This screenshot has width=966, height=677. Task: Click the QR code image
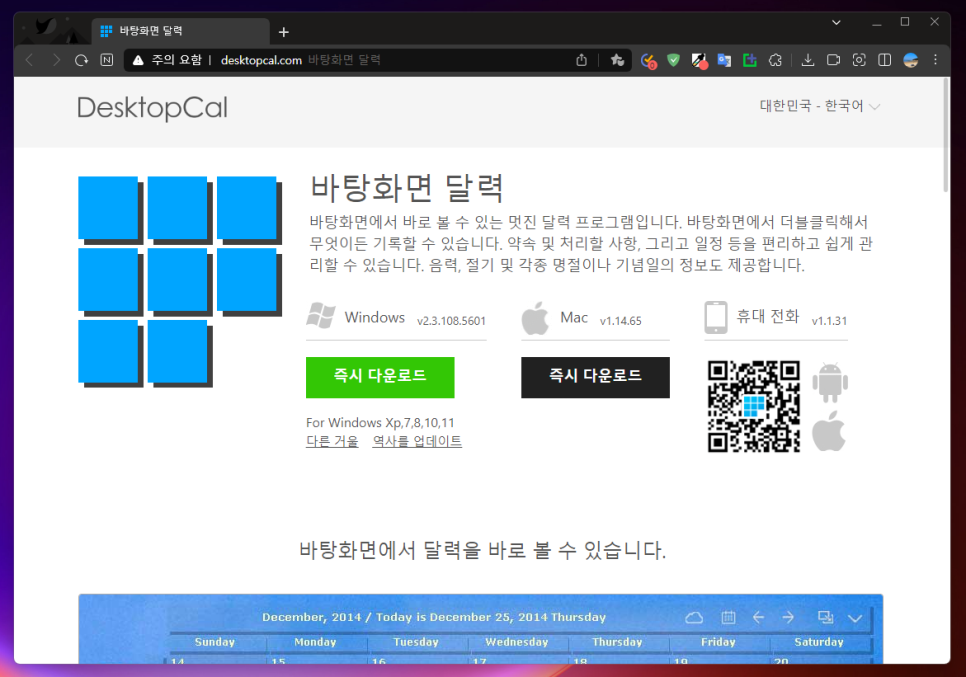pos(753,407)
